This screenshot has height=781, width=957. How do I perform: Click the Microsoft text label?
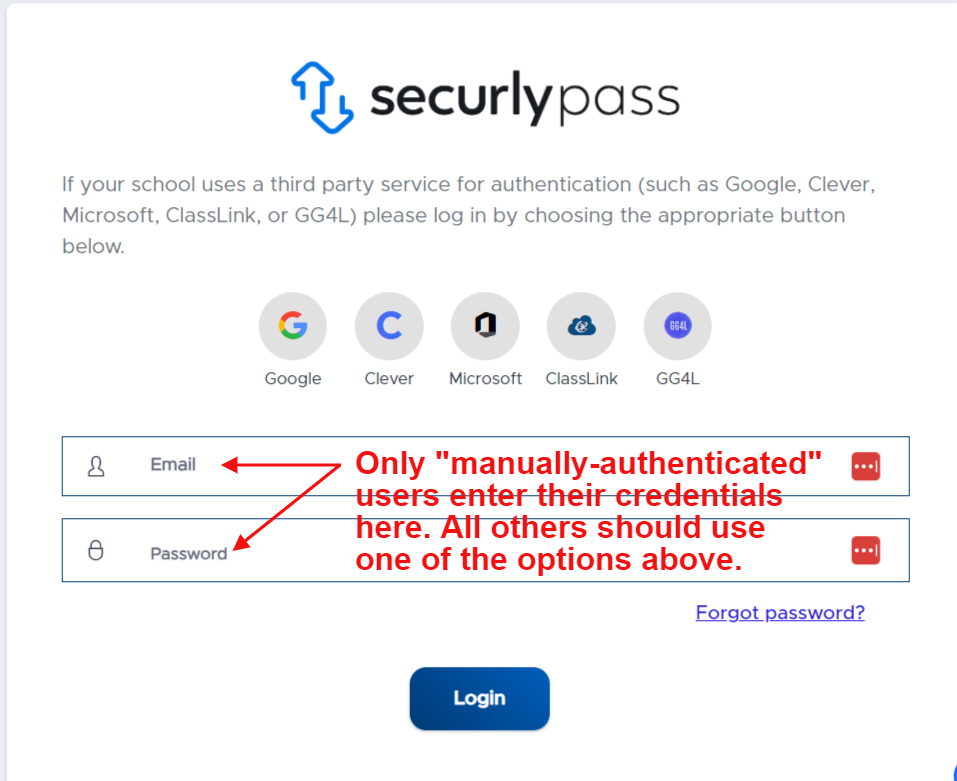485,379
